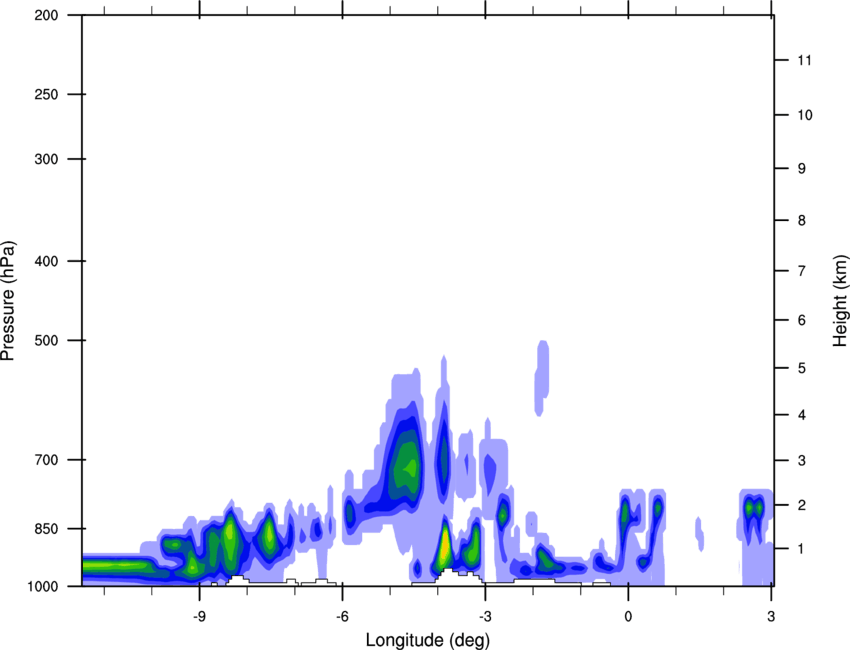Click the -3 longitude tick label
Viewport: 850px width, 650px height.
click(x=485, y=616)
